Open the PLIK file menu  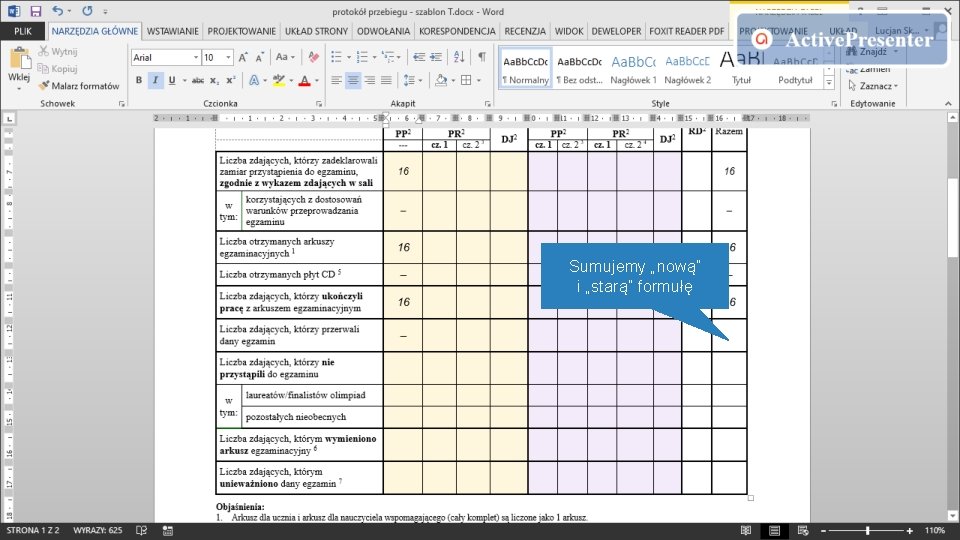(23, 31)
